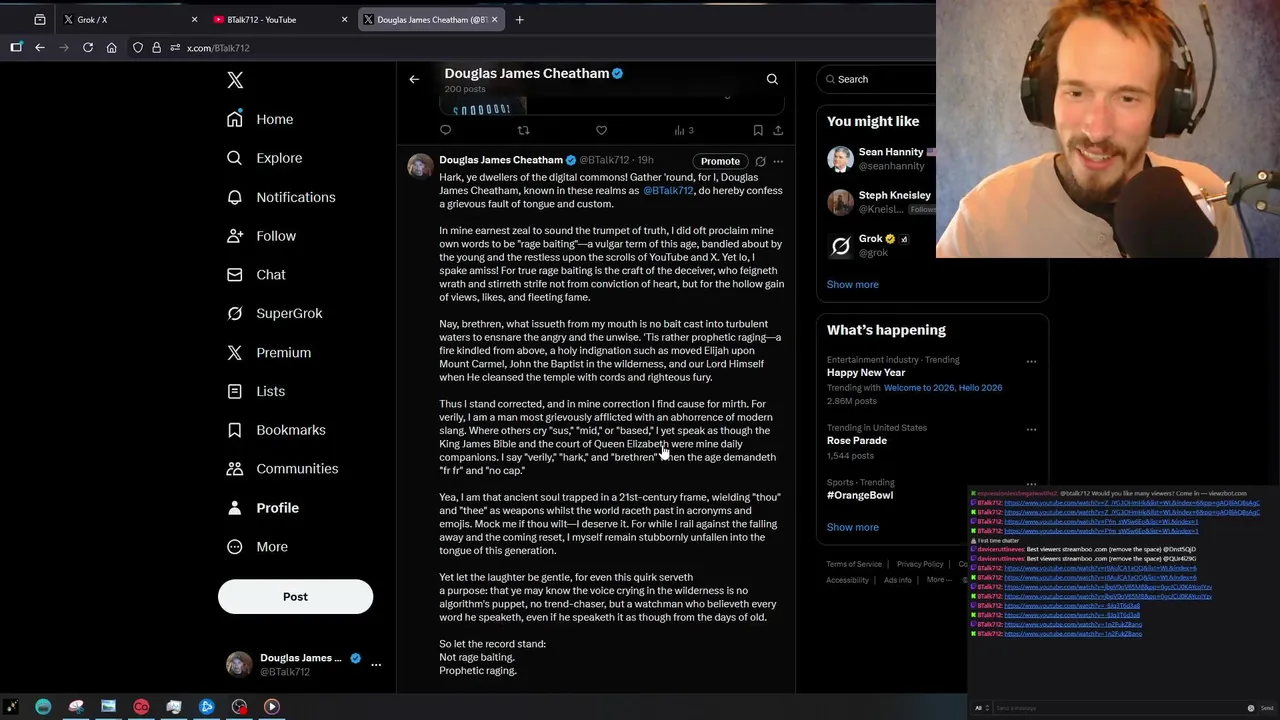1280x720 pixels.
Task: Repost icon under the previous post
Action: pos(523,130)
